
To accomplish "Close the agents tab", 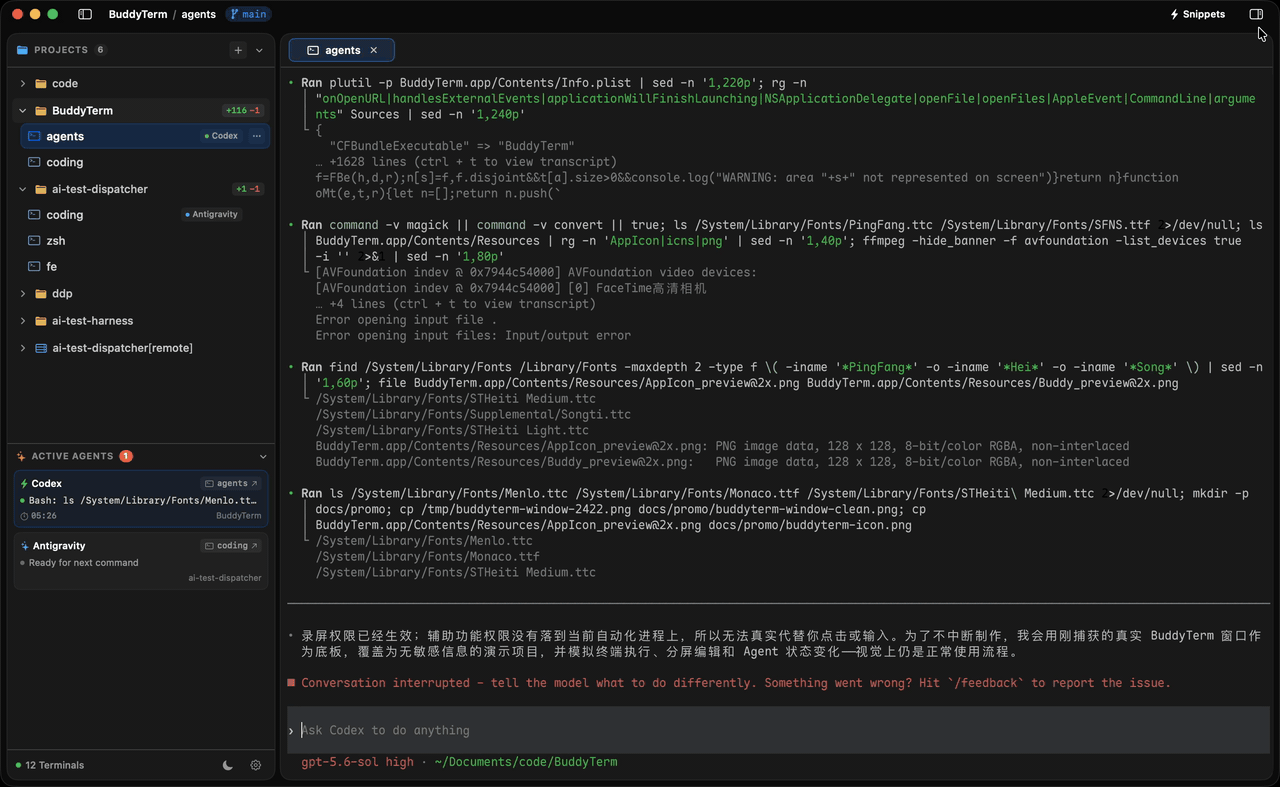I will [x=374, y=50].
